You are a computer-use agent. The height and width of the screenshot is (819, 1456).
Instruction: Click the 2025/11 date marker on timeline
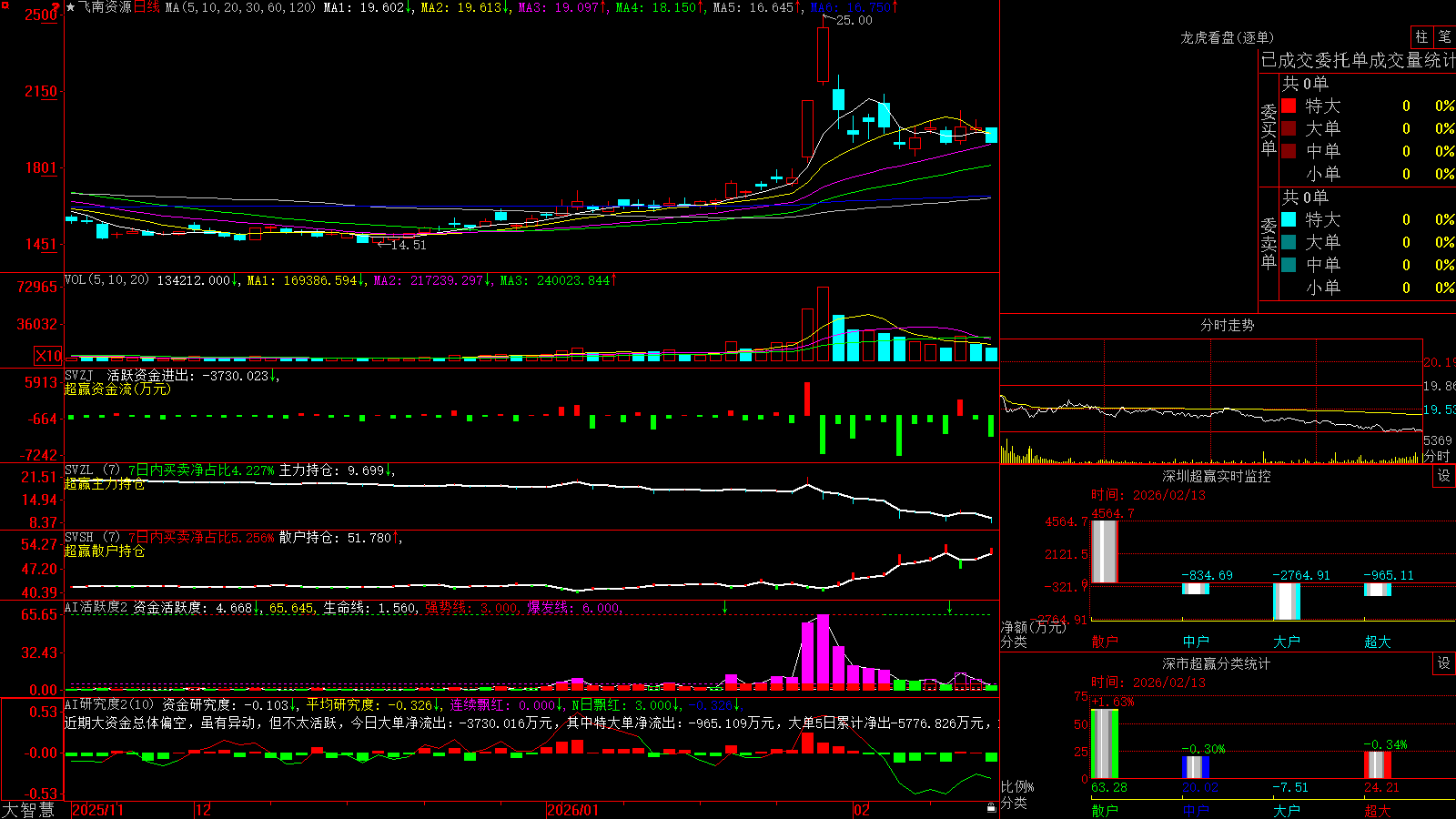(97, 810)
